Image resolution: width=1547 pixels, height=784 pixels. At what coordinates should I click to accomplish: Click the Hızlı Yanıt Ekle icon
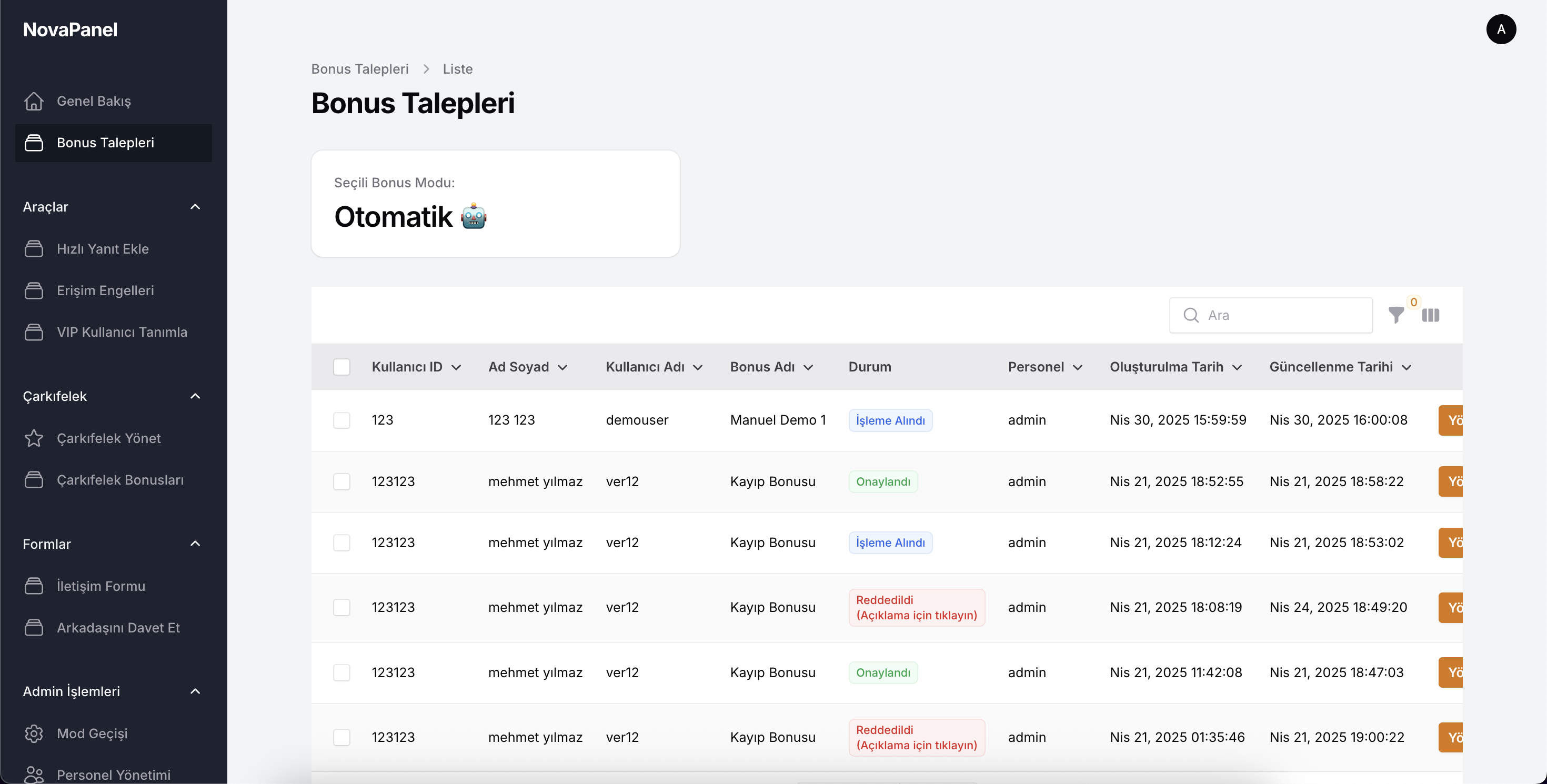click(34, 248)
